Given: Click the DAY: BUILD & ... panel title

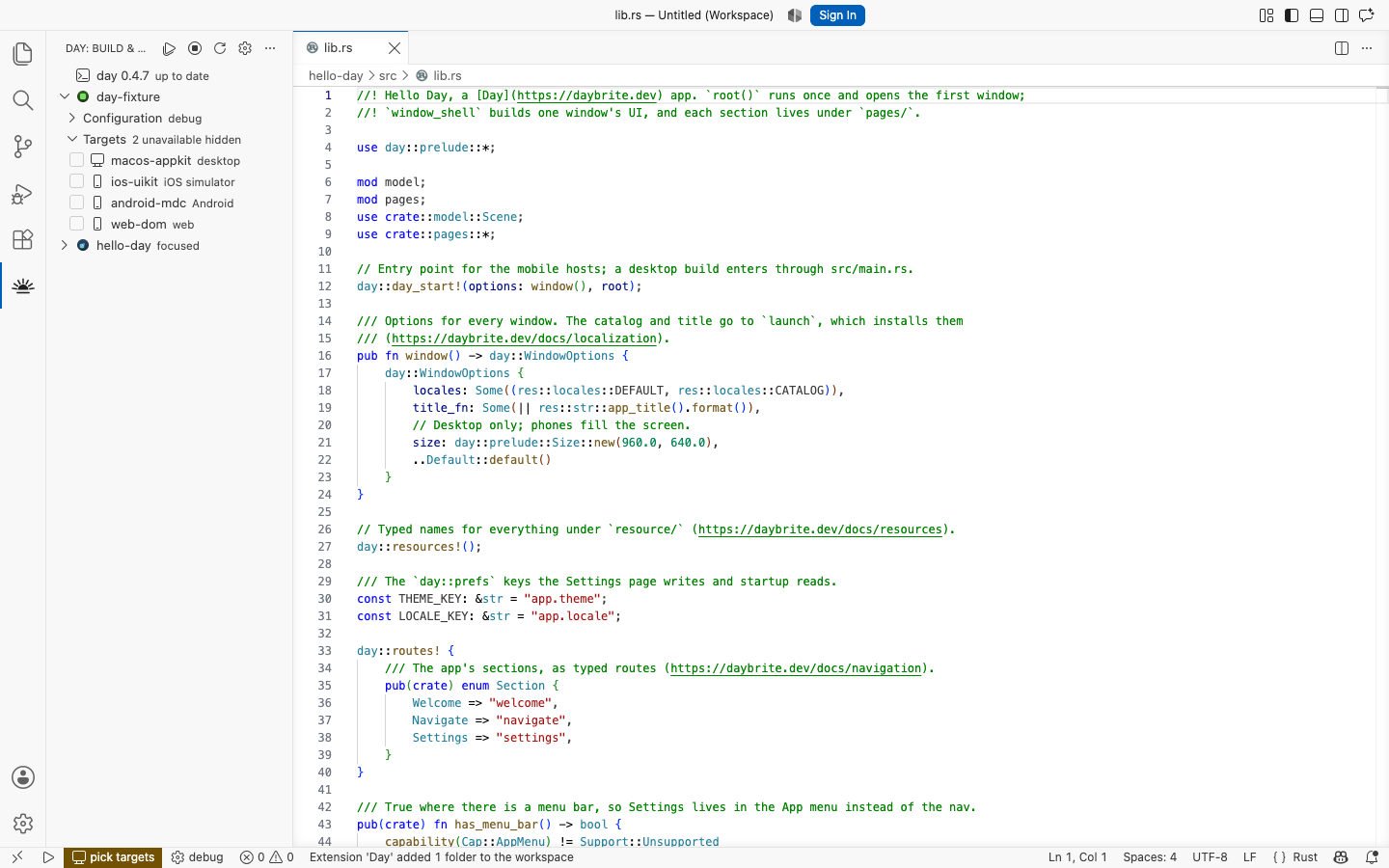Looking at the screenshot, I should point(106,48).
